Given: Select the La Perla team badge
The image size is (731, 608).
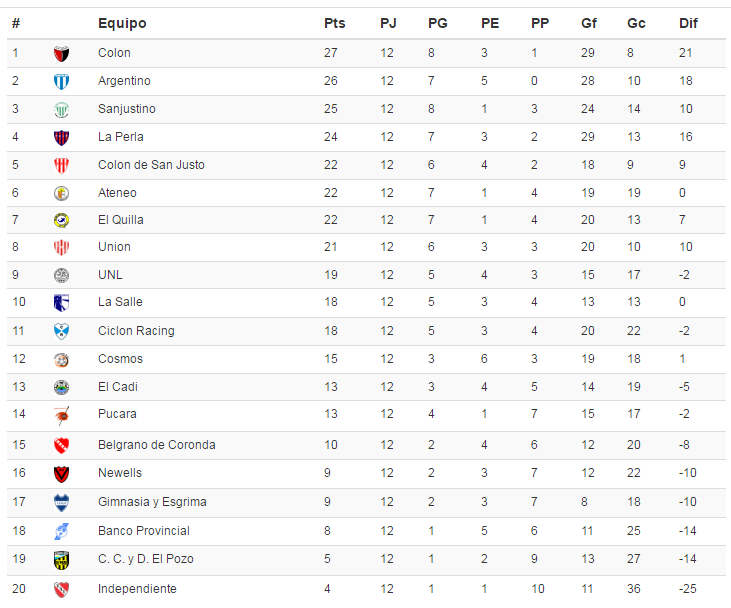Looking at the screenshot, I should point(61,138).
